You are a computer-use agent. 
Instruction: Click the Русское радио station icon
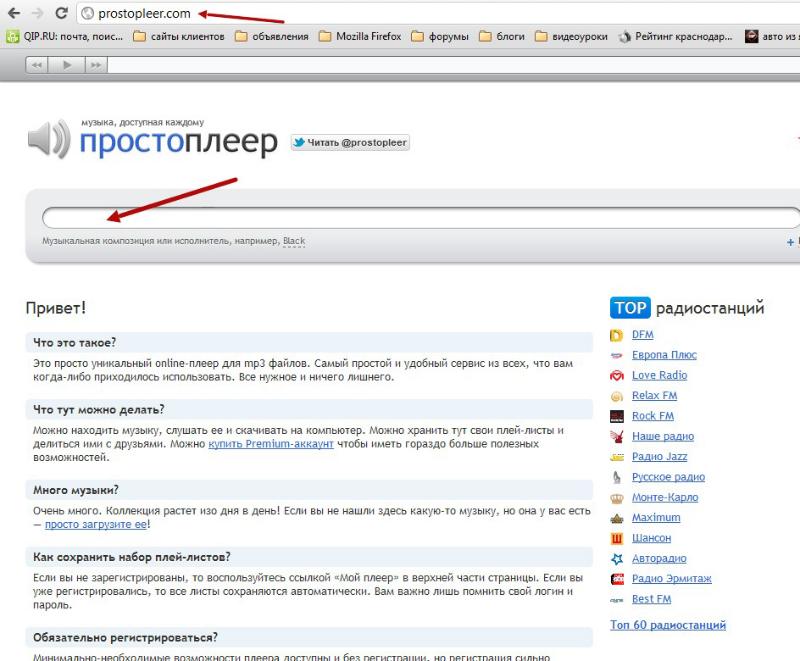[x=617, y=477]
